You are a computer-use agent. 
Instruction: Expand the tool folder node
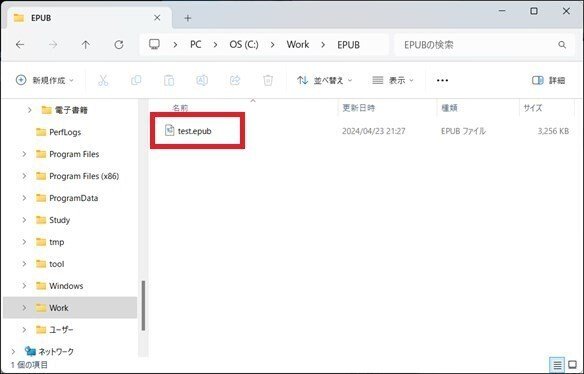tap(24, 264)
